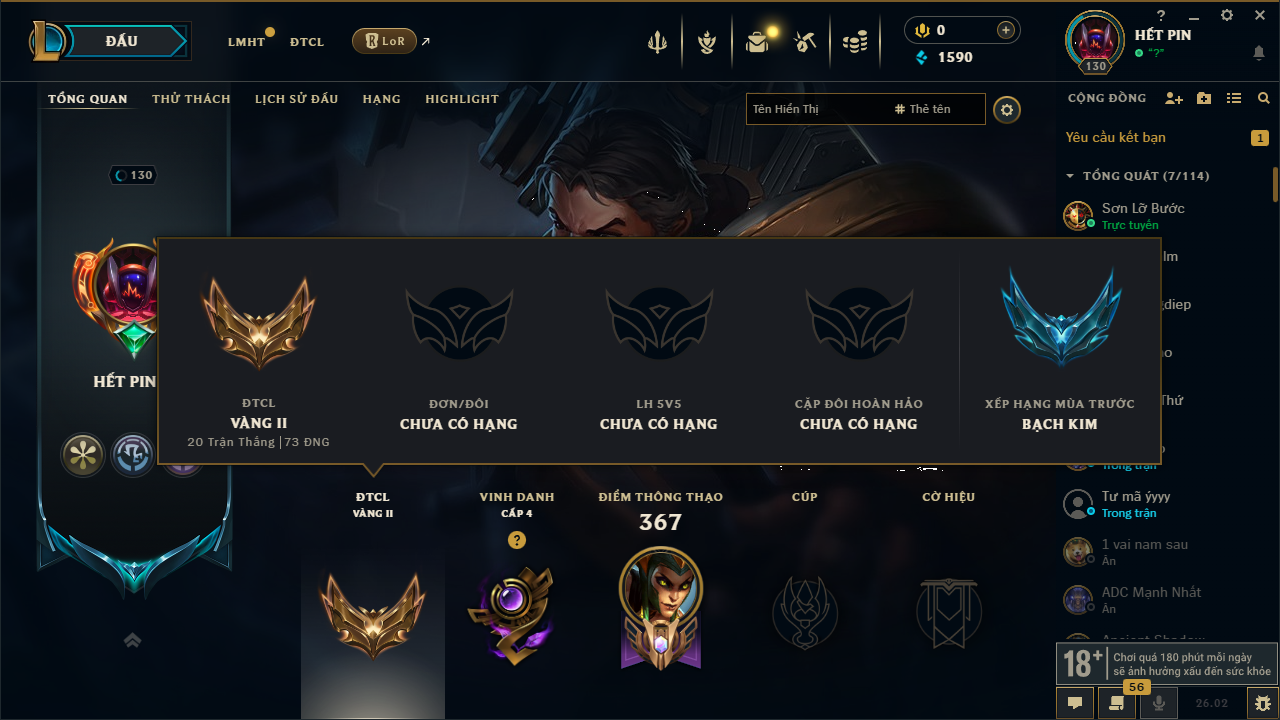Viewport: 1280px width, 720px height.
Task: Open the Loot chest icon
Action: coord(757,42)
